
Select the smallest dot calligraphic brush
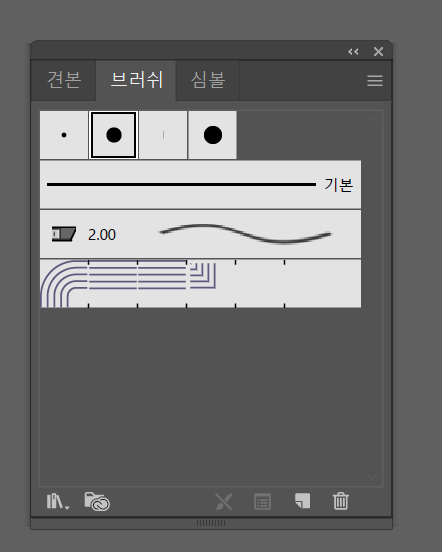(64, 135)
